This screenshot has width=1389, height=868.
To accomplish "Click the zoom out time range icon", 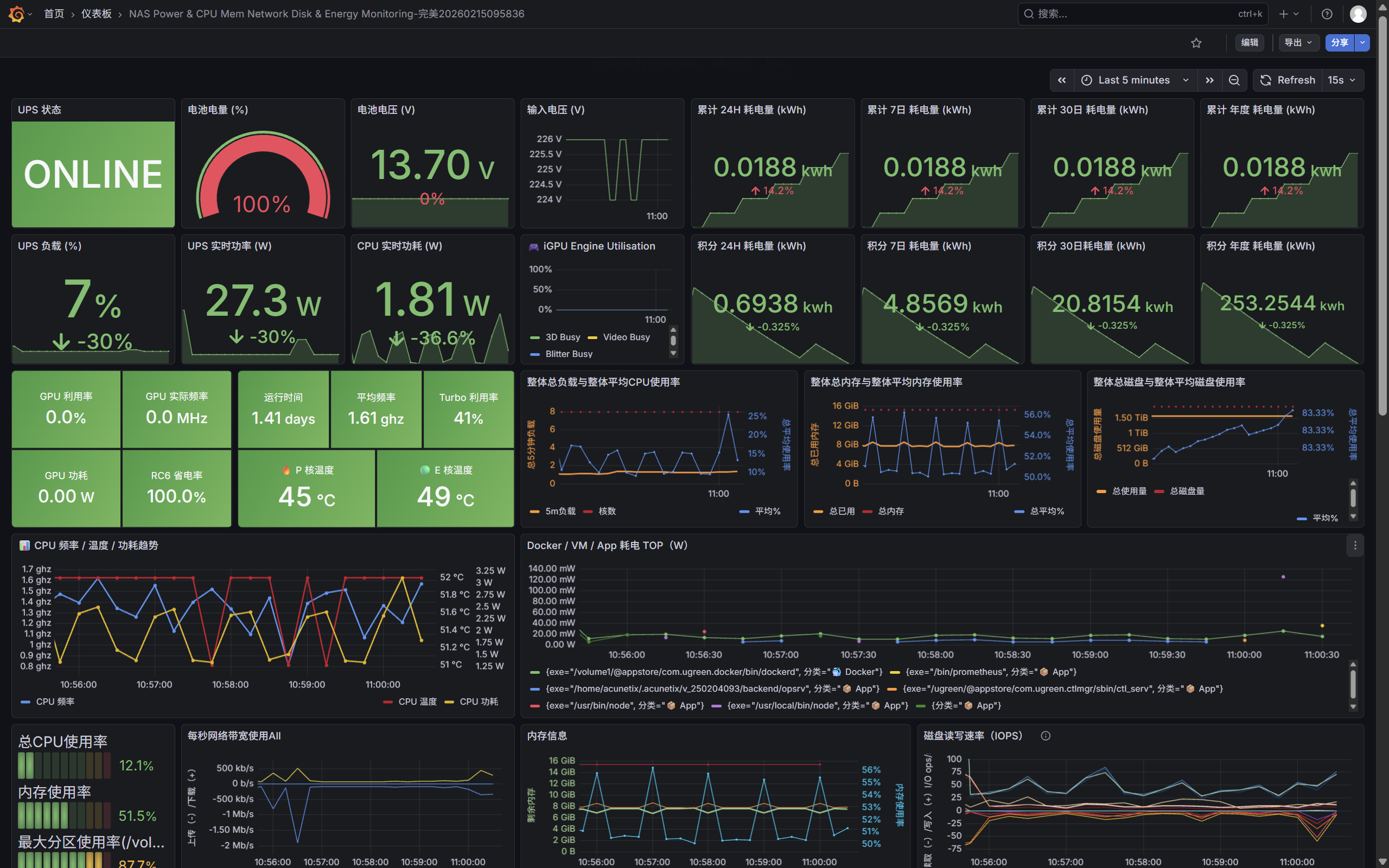I will coord(1234,80).
